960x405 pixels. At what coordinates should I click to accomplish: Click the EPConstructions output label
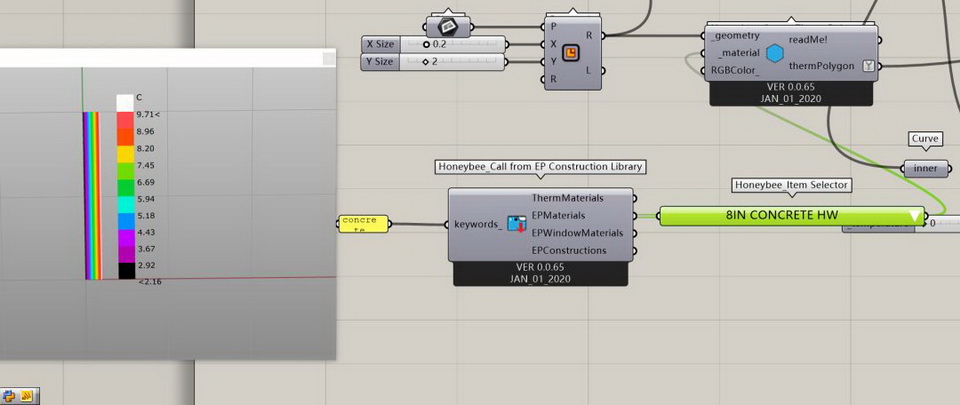tap(568, 250)
